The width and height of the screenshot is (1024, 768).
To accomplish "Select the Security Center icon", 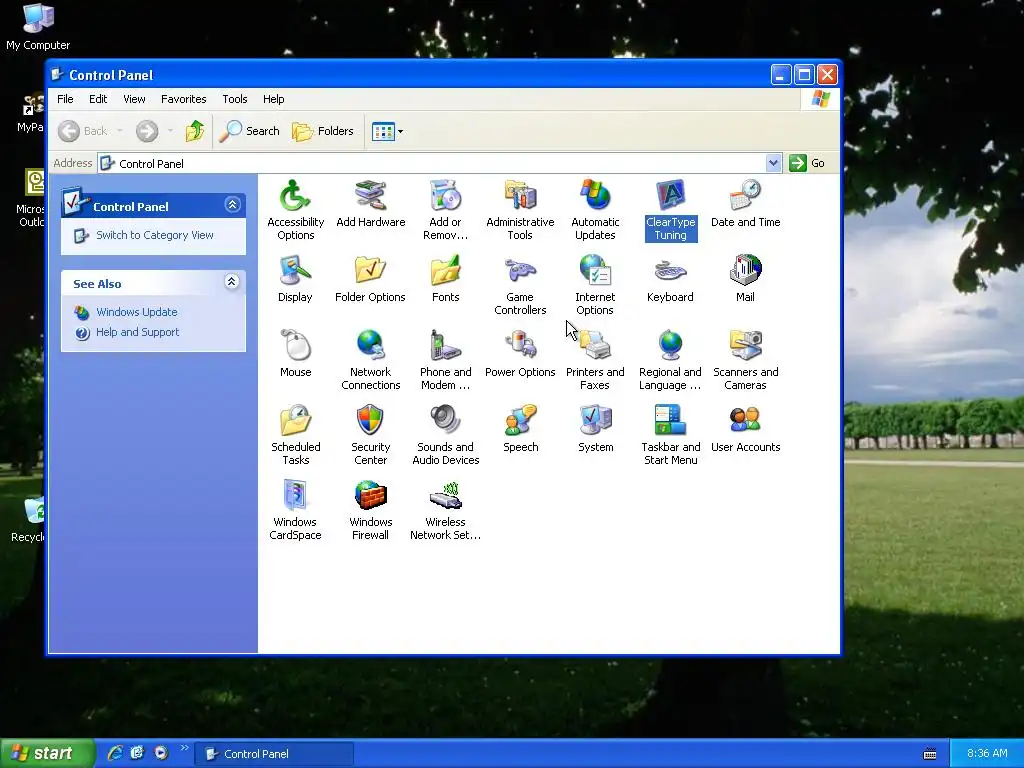I will 370,434.
